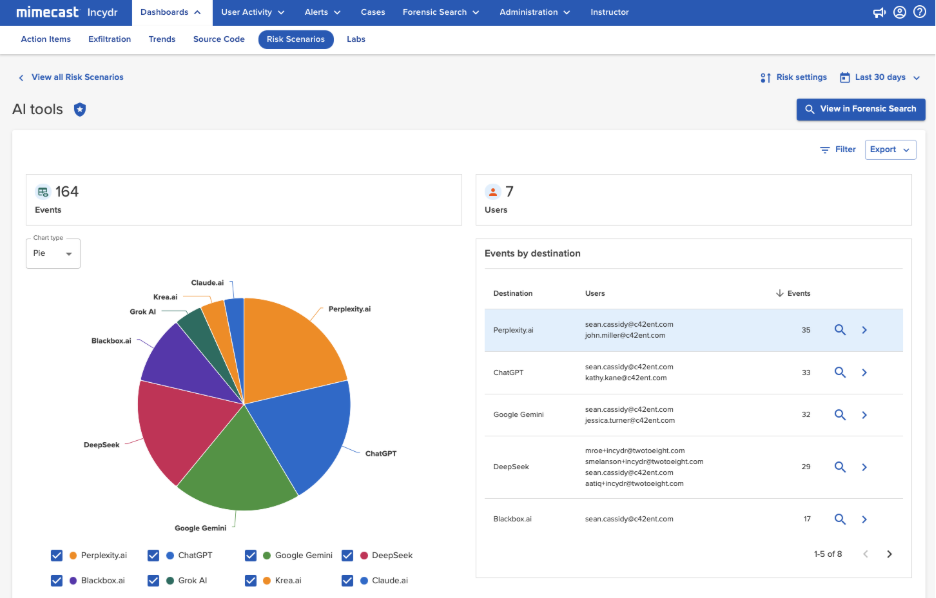Click the mimecast Incydr logo
Screen dimensions: 936x598
(67, 12)
